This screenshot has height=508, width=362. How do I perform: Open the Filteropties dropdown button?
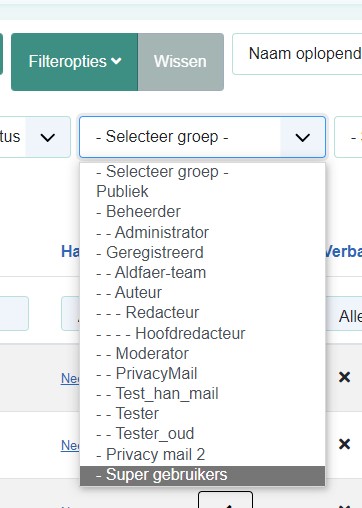pos(74,62)
